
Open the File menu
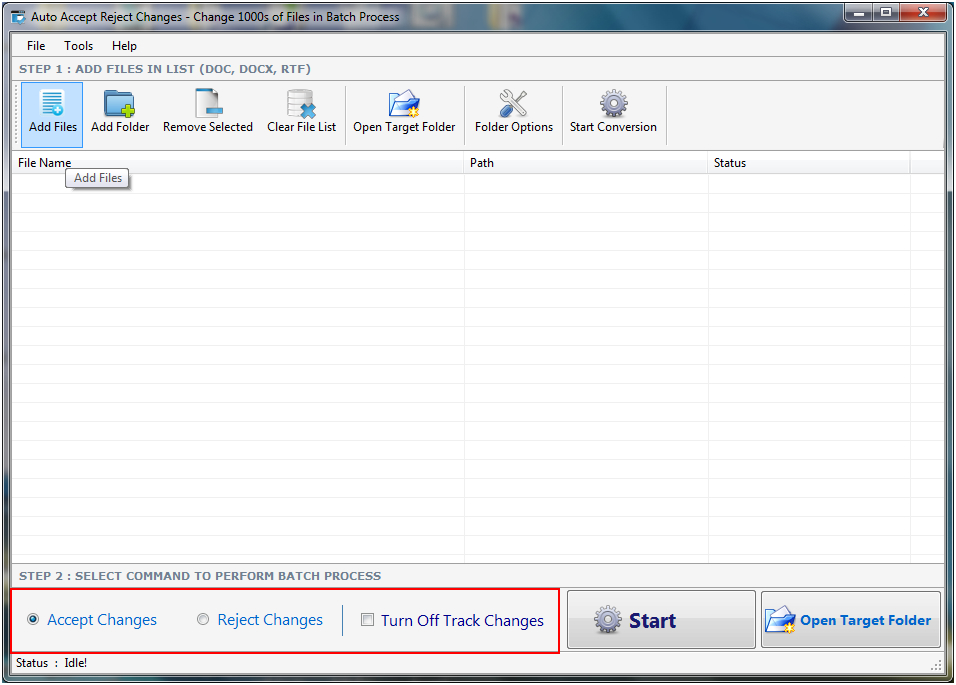(x=36, y=46)
